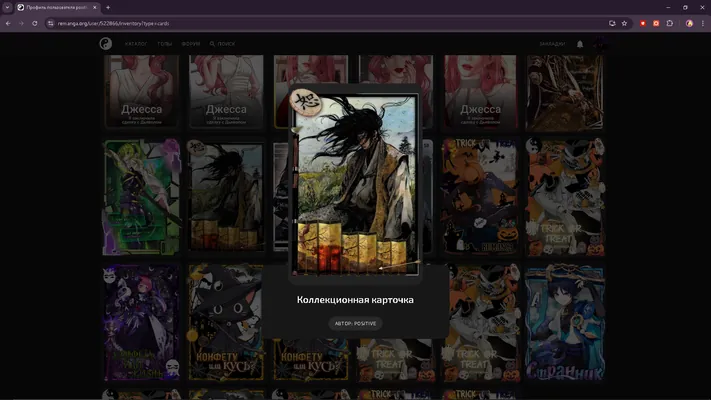Open the notifications bell
This screenshot has height=400, width=711.
click(x=580, y=44)
